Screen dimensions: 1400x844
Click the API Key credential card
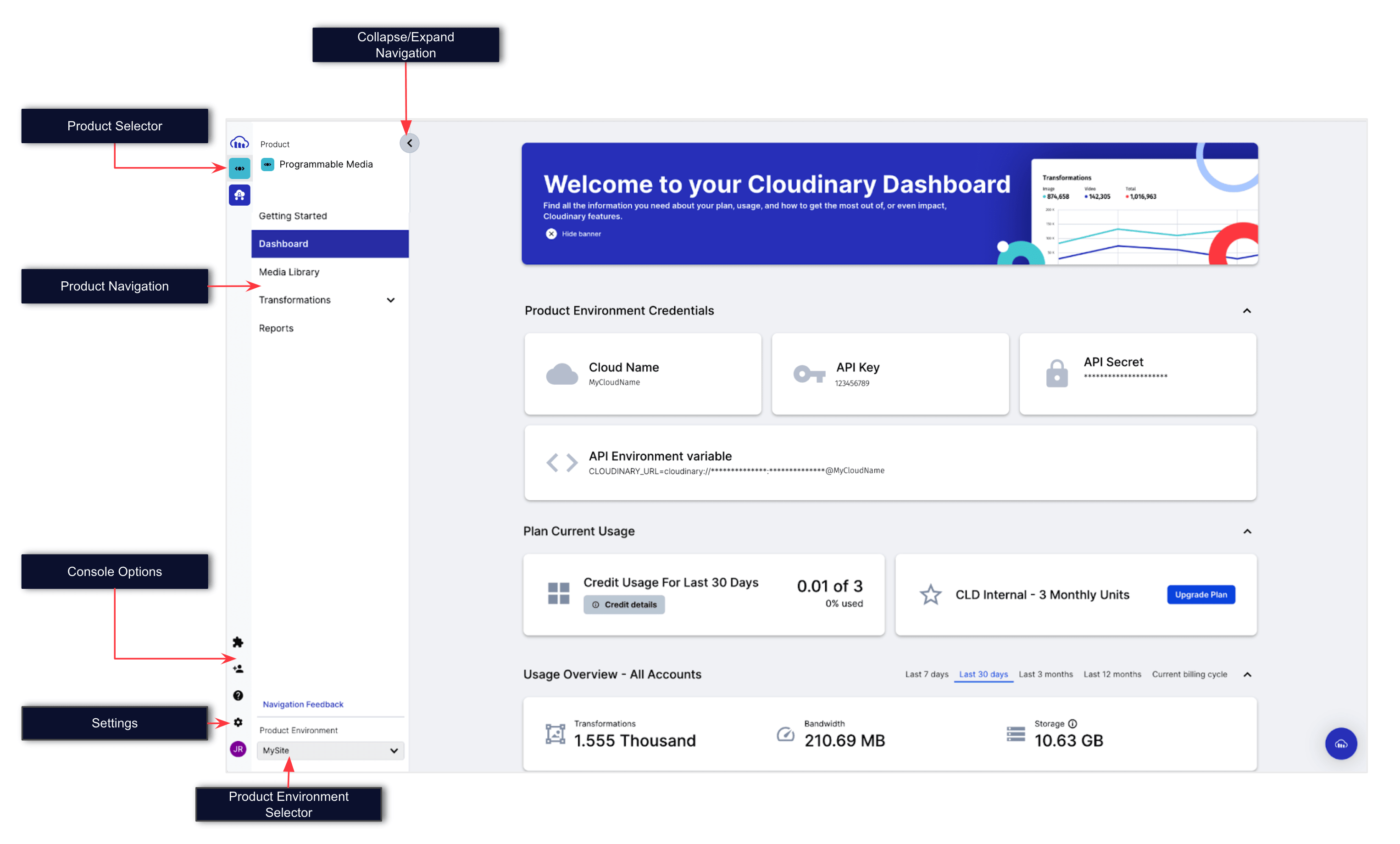pos(890,374)
